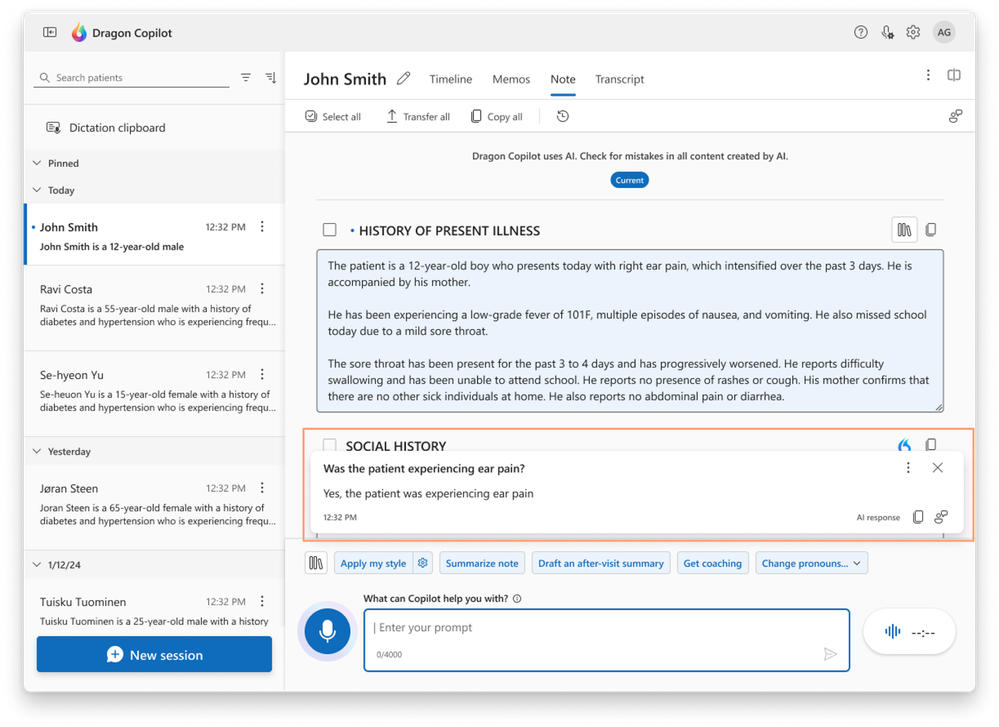Open Dictation clipboard
This screenshot has width=999, height=727.
pyautogui.click(x=106, y=127)
